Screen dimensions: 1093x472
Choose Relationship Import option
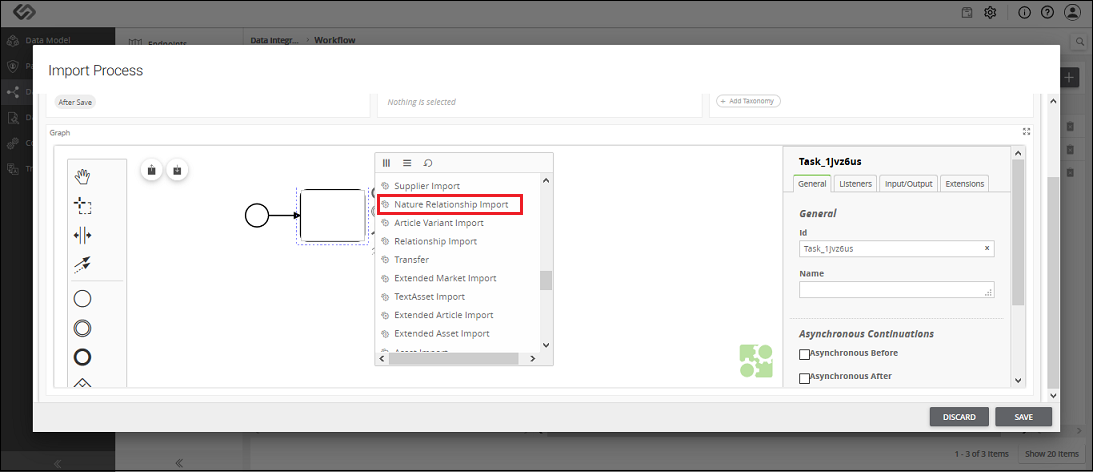(436, 241)
